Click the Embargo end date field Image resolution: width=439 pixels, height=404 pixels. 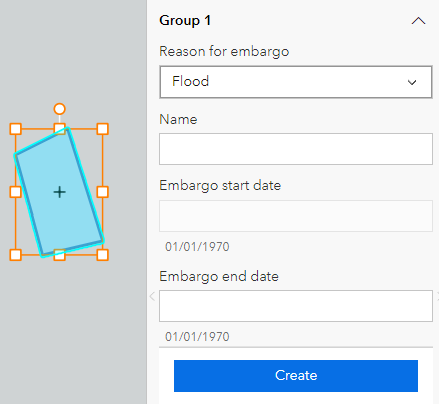point(296,306)
